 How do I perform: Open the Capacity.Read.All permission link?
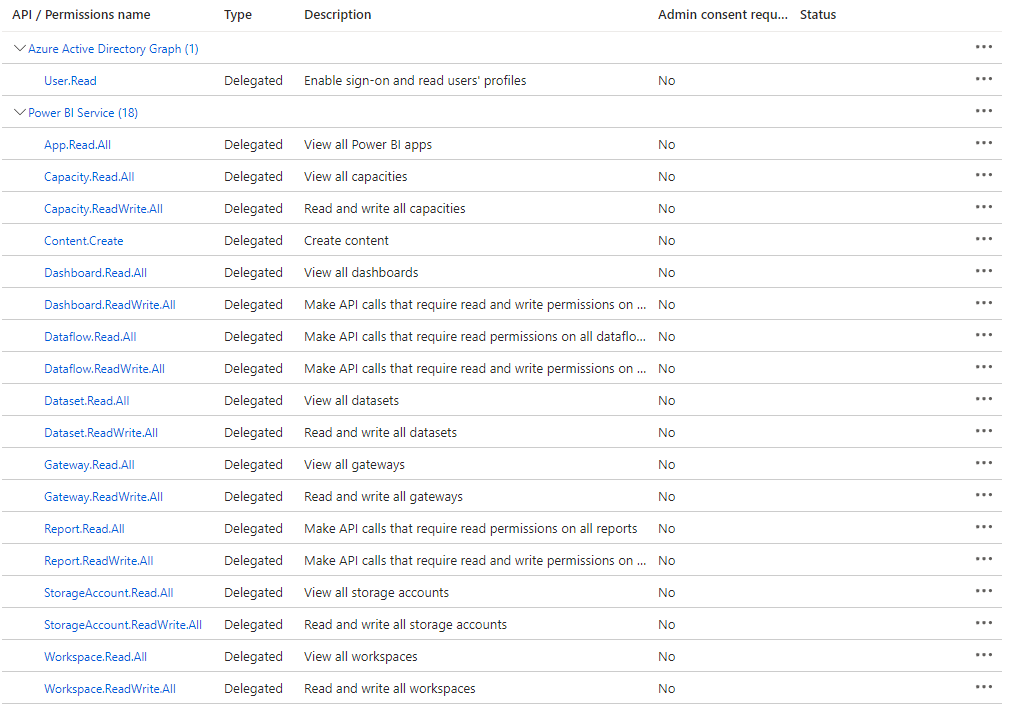click(x=89, y=177)
